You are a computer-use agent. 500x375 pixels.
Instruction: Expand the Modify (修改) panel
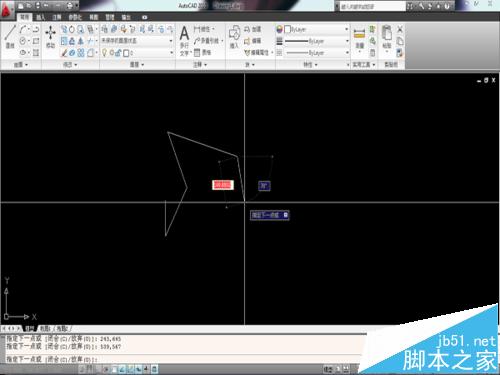point(70,65)
